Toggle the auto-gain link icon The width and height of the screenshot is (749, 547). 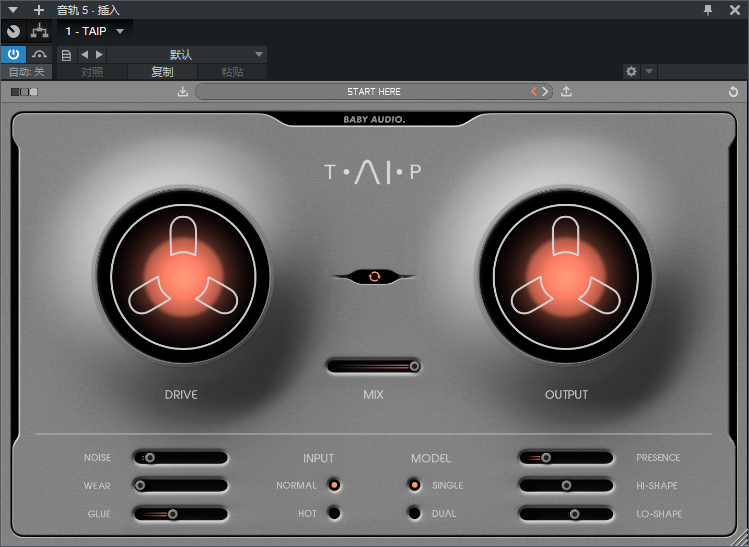click(x=374, y=276)
